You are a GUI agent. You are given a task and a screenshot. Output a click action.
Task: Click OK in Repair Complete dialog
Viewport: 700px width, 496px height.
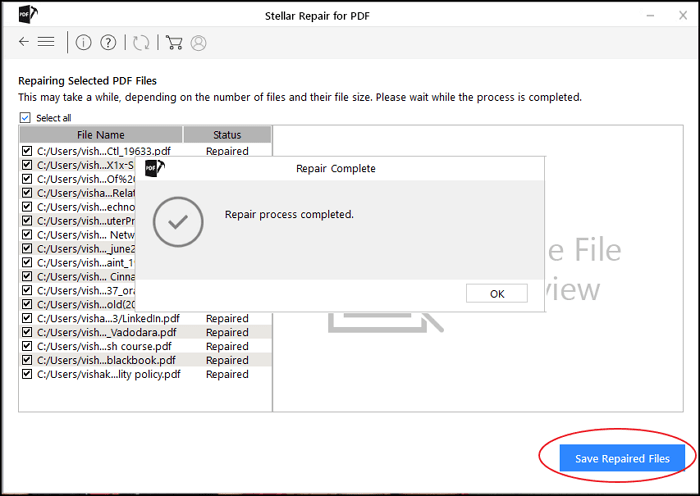[497, 294]
